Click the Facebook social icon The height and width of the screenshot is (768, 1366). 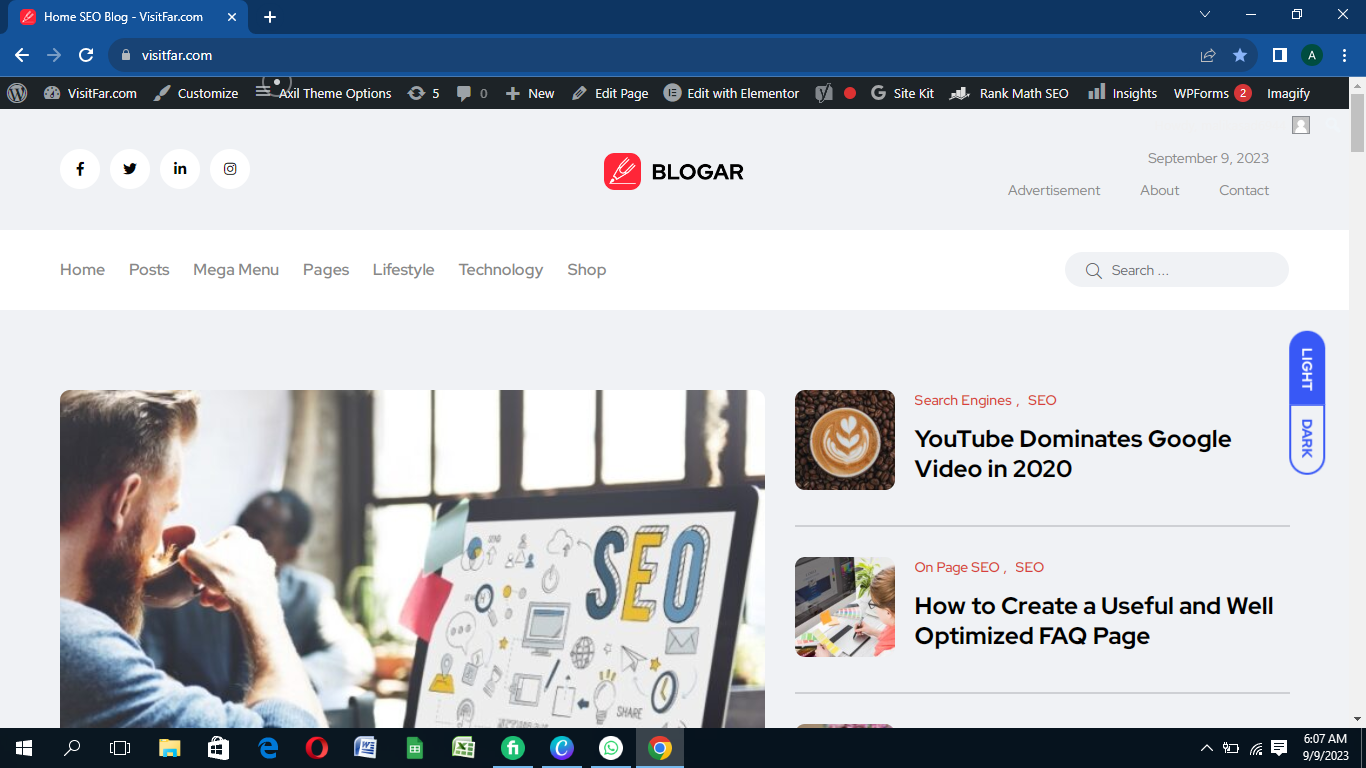[80, 169]
